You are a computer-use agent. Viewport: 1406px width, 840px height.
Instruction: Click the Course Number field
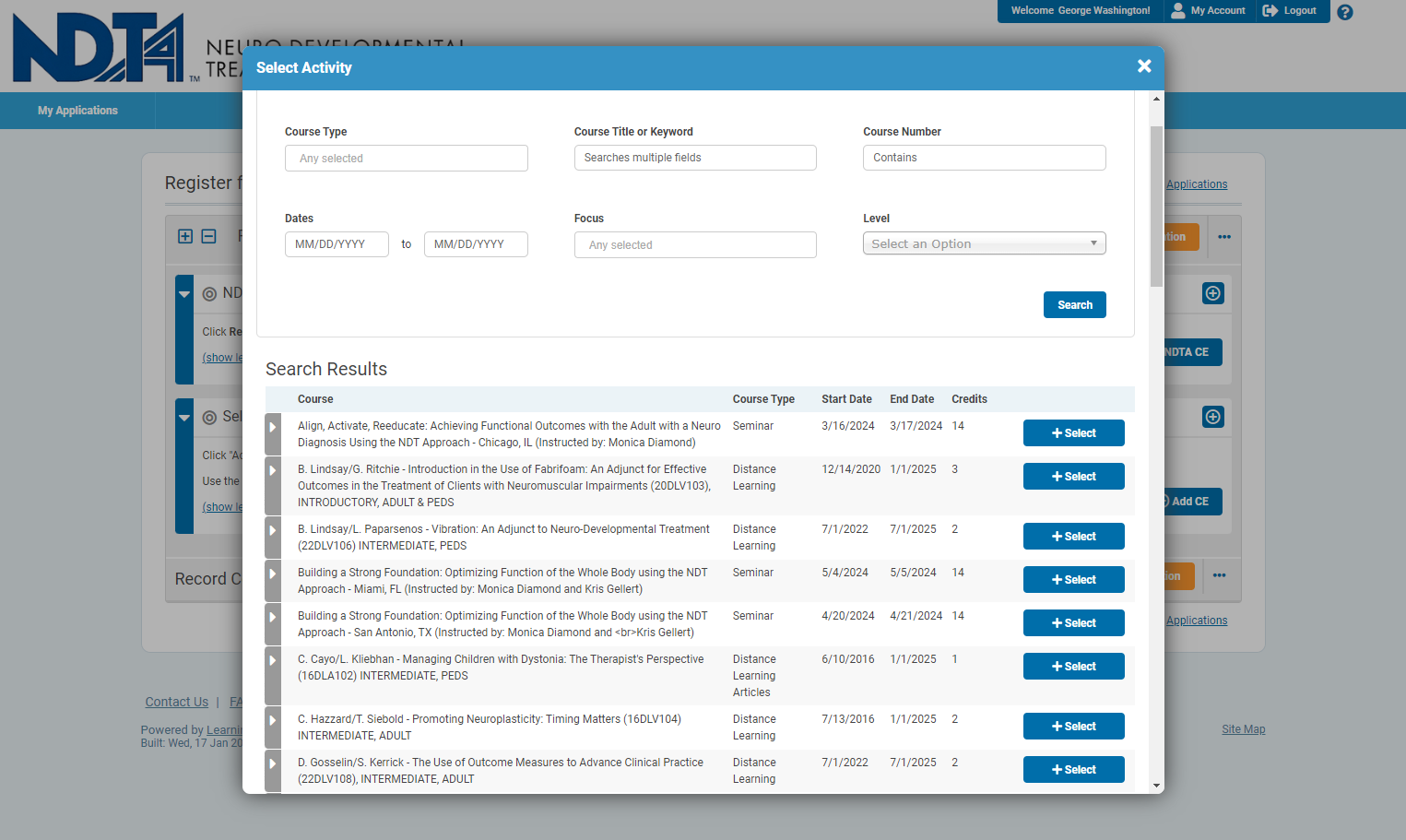tap(984, 158)
